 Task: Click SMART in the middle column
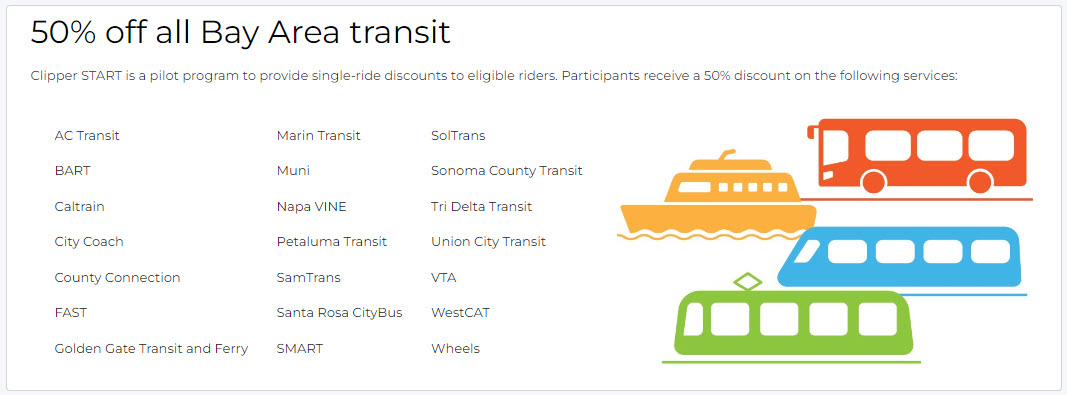(x=299, y=349)
